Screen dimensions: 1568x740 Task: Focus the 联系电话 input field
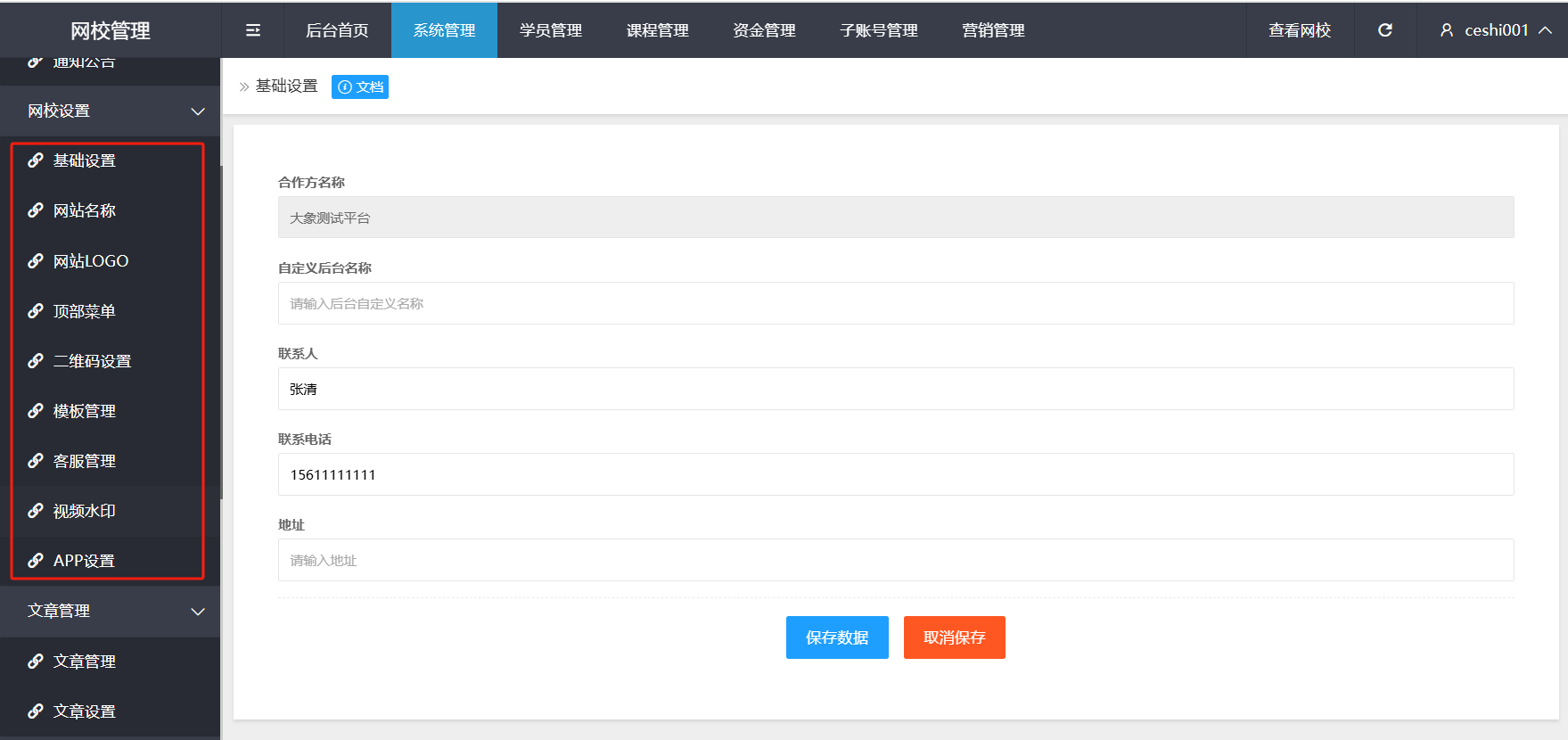point(896,474)
